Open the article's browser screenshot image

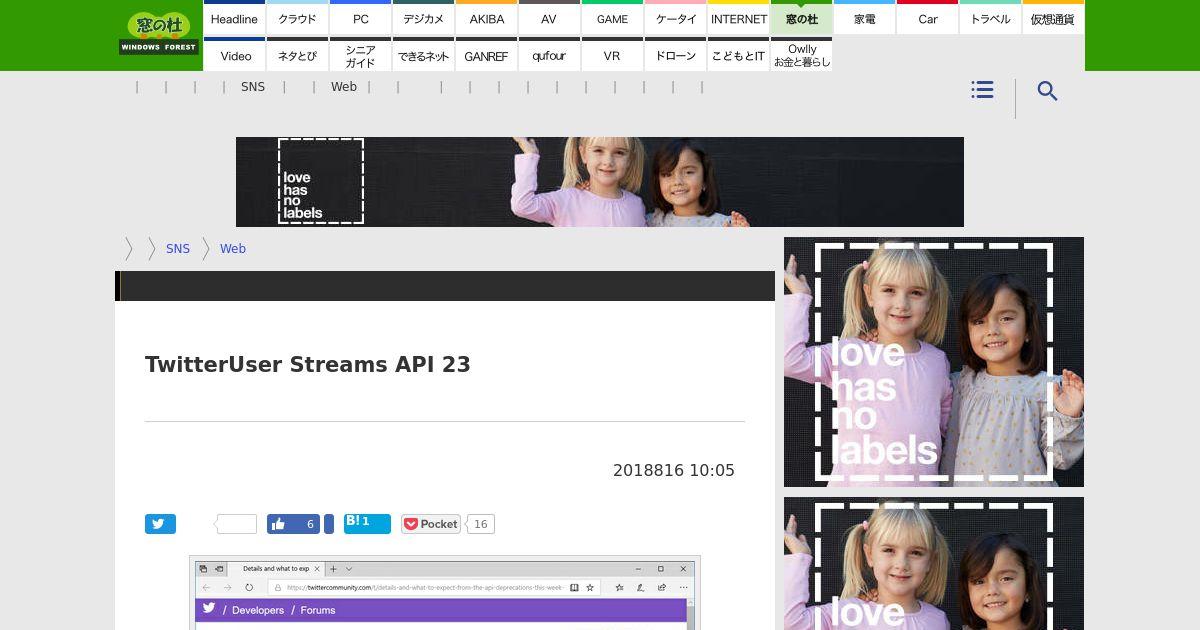pyautogui.click(x=445, y=593)
